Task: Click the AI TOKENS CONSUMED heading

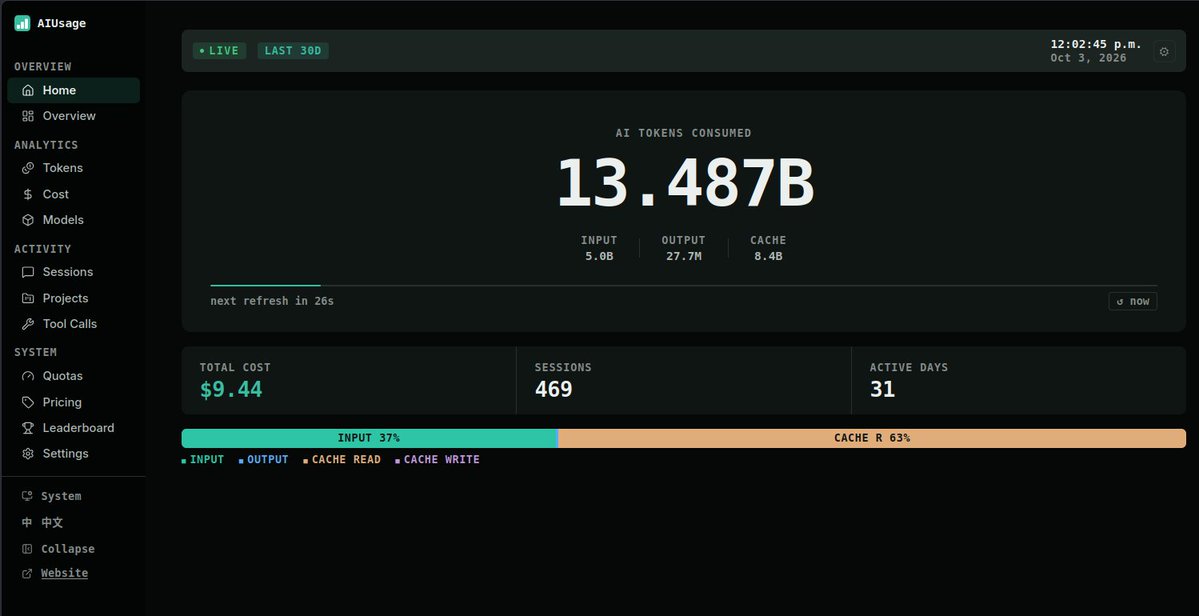Action: click(684, 133)
